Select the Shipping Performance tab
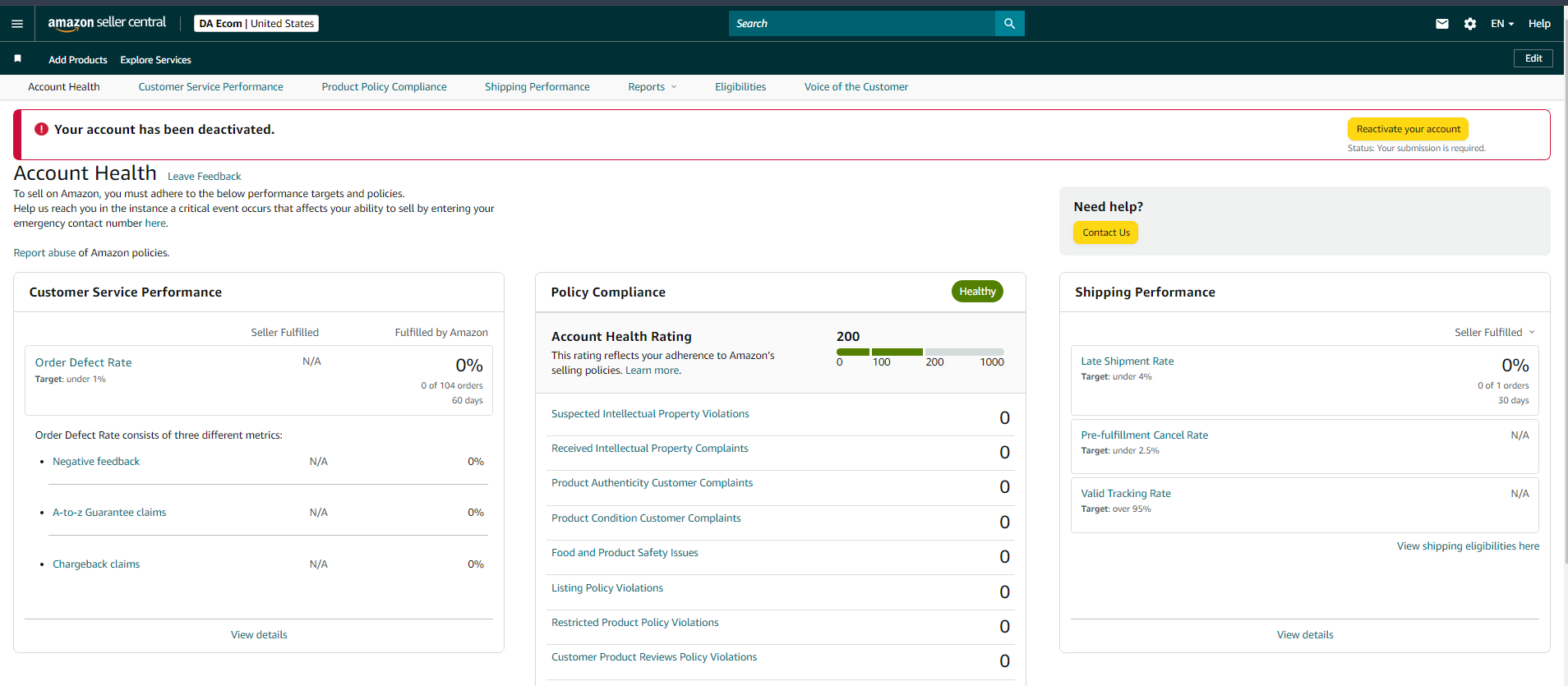 click(x=537, y=87)
